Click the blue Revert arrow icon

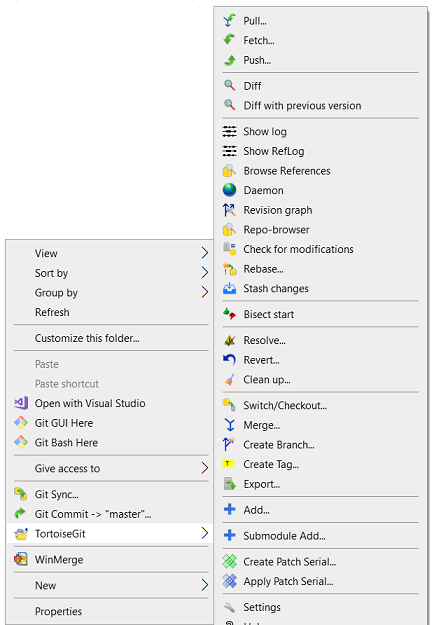[x=229, y=360]
